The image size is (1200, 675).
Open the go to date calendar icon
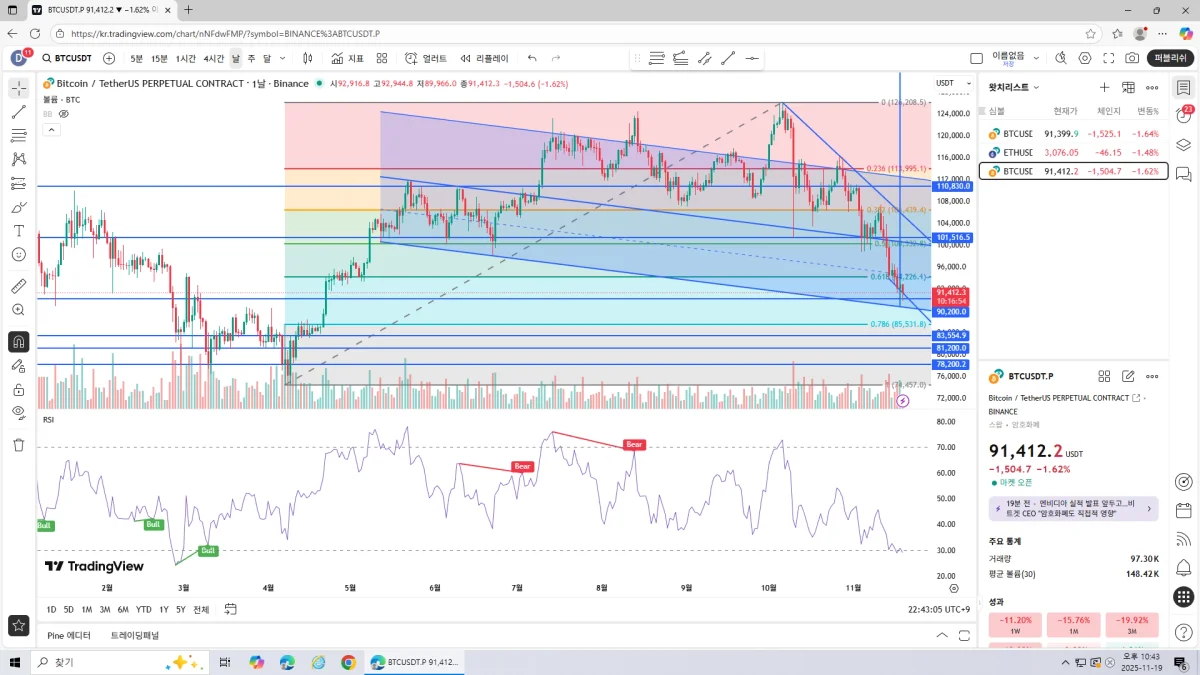click(231, 609)
